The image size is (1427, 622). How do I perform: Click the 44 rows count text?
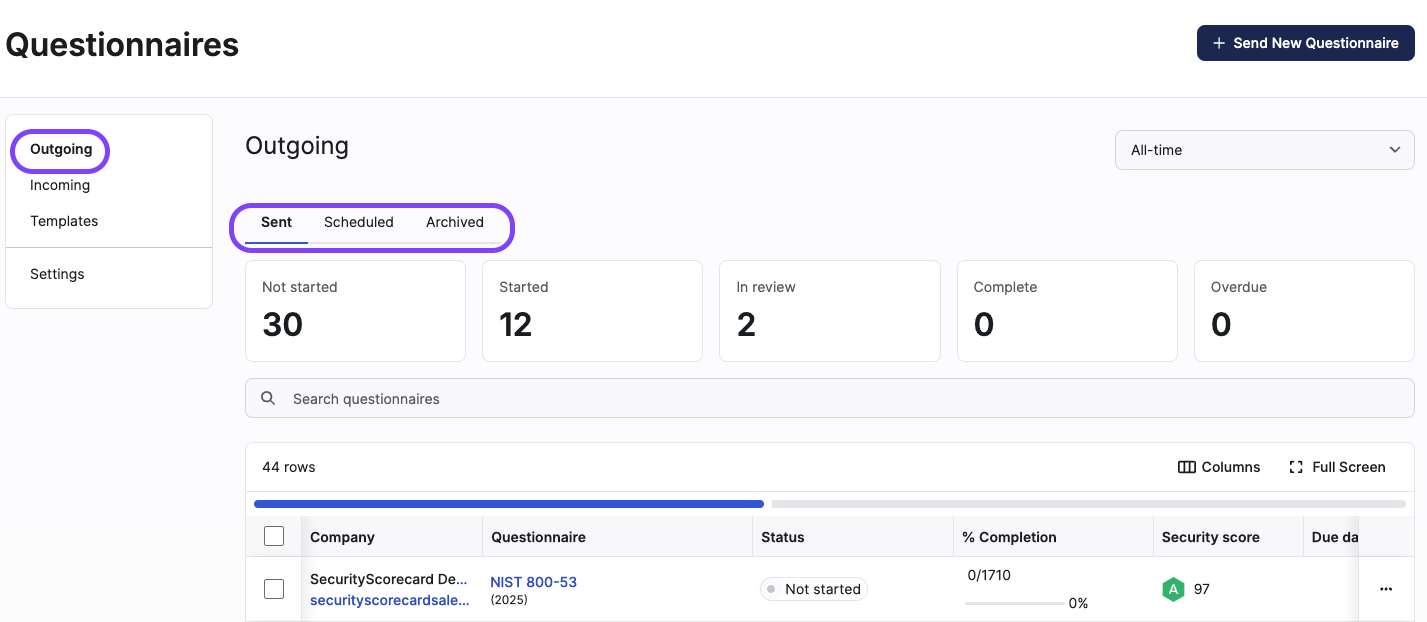289,467
